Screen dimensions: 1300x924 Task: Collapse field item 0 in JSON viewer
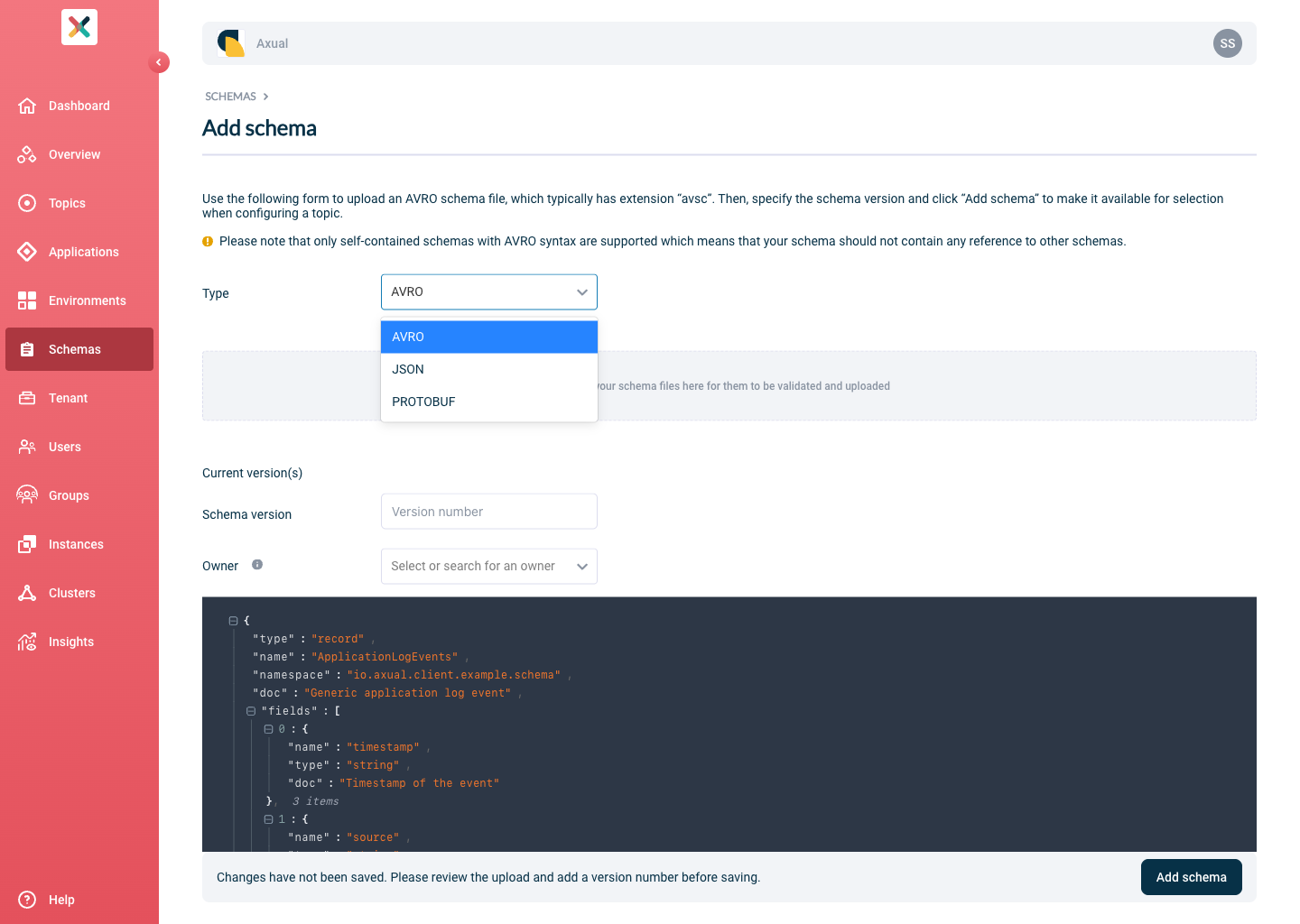[x=268, y=729]
